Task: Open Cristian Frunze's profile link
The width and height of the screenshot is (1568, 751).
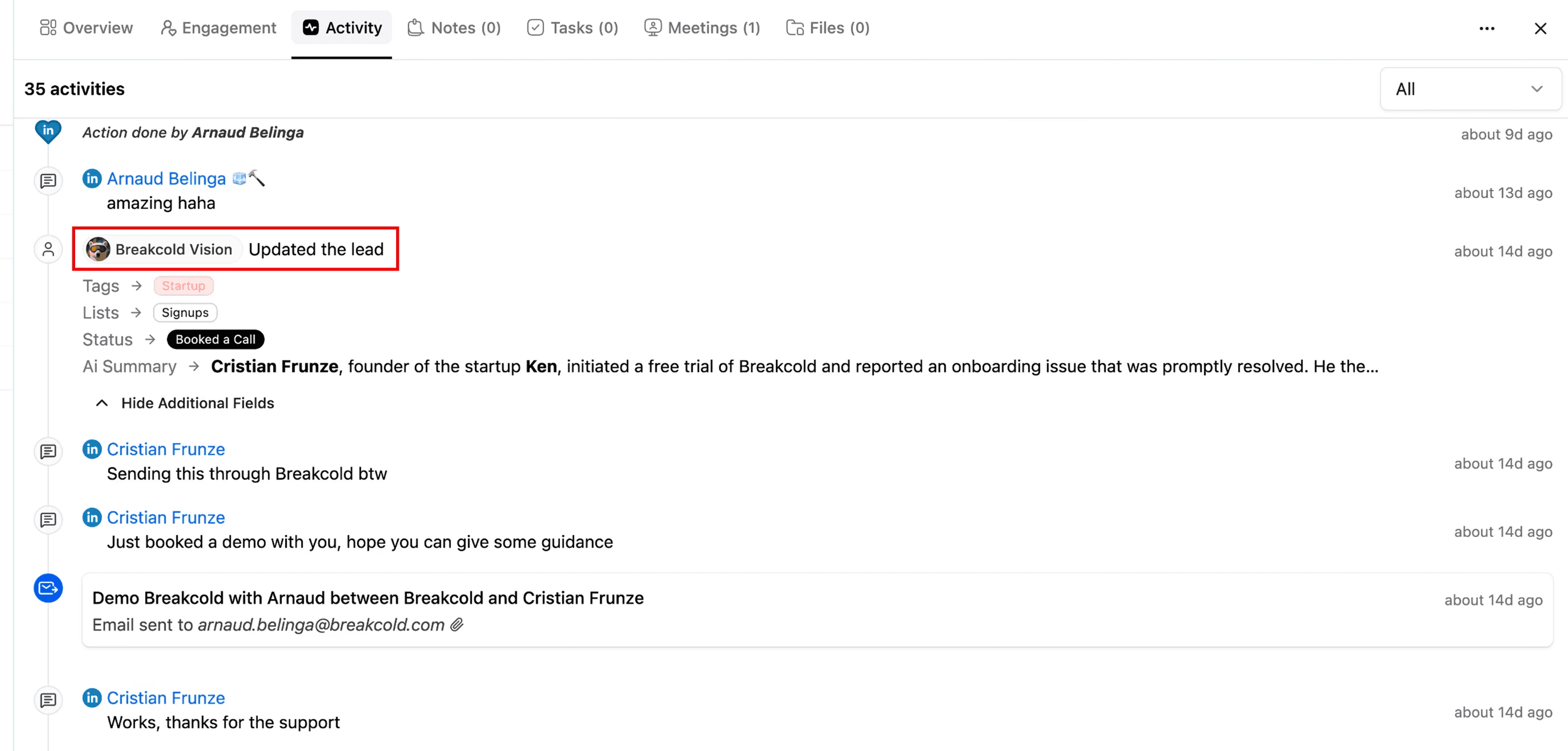Action: click(x=166, y=449)
